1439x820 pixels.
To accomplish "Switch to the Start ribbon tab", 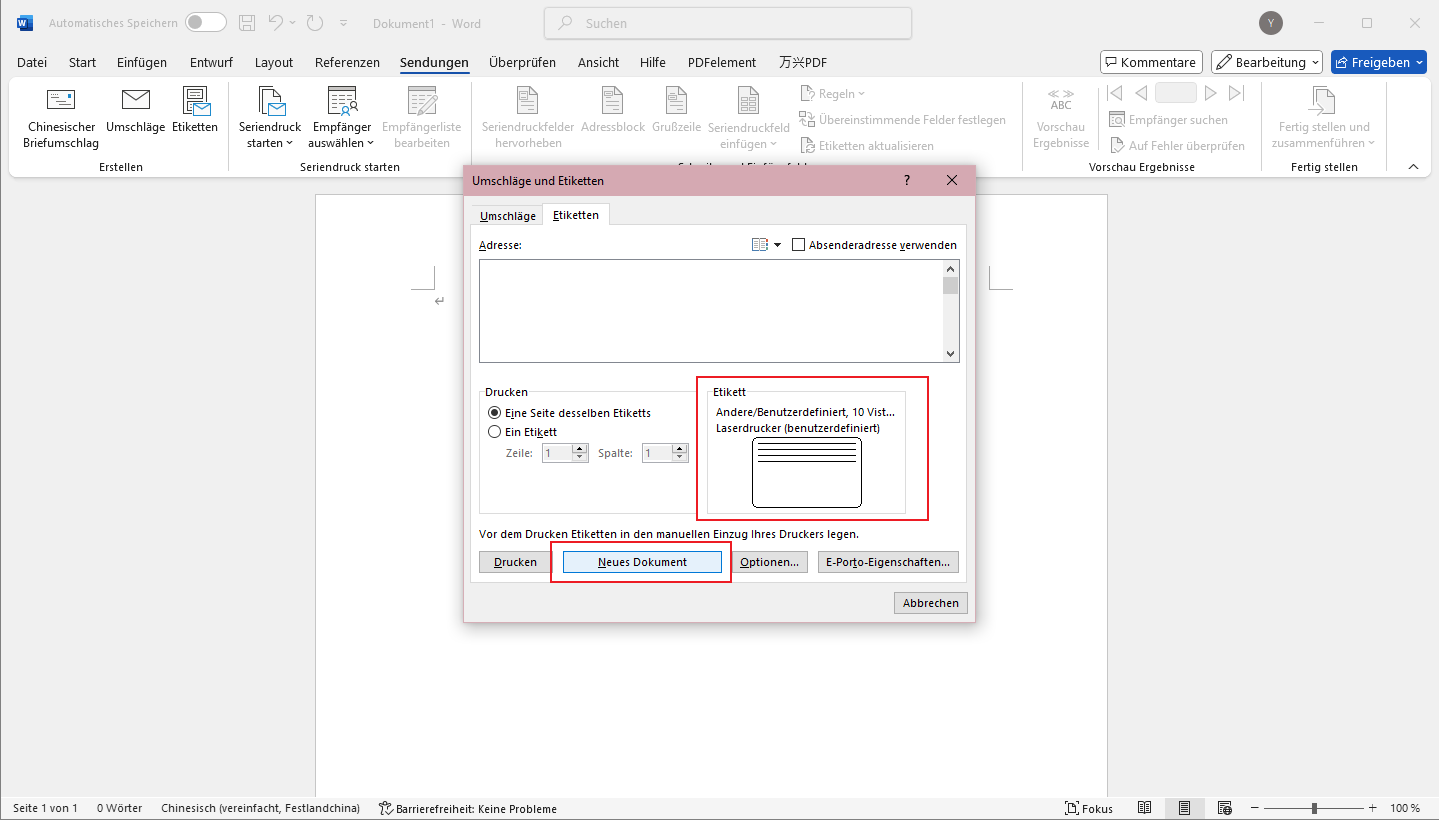I will click(x=83, y=62).
